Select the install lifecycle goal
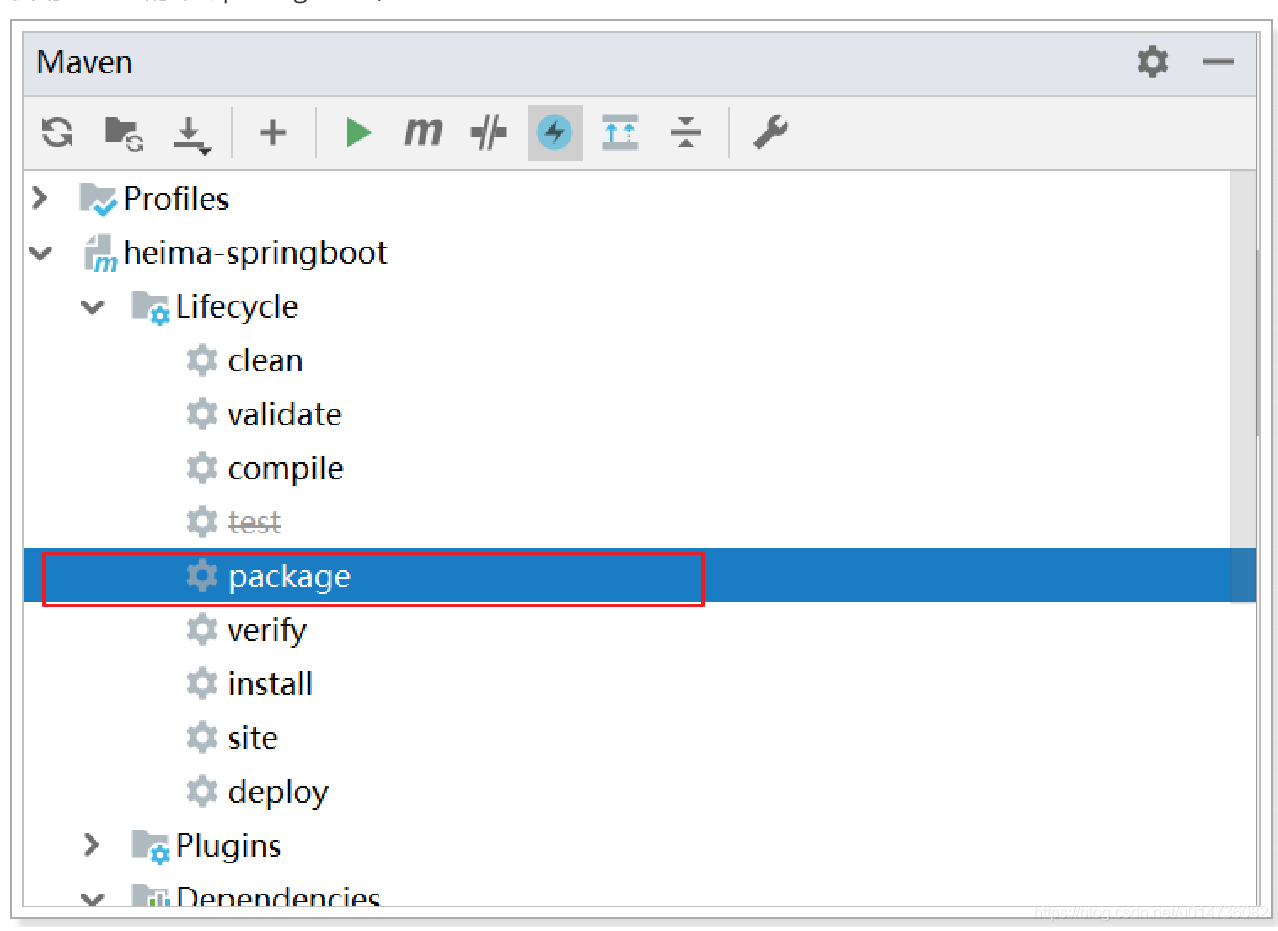This screenshot has height=931, width=1278. [x=270, y=684]
